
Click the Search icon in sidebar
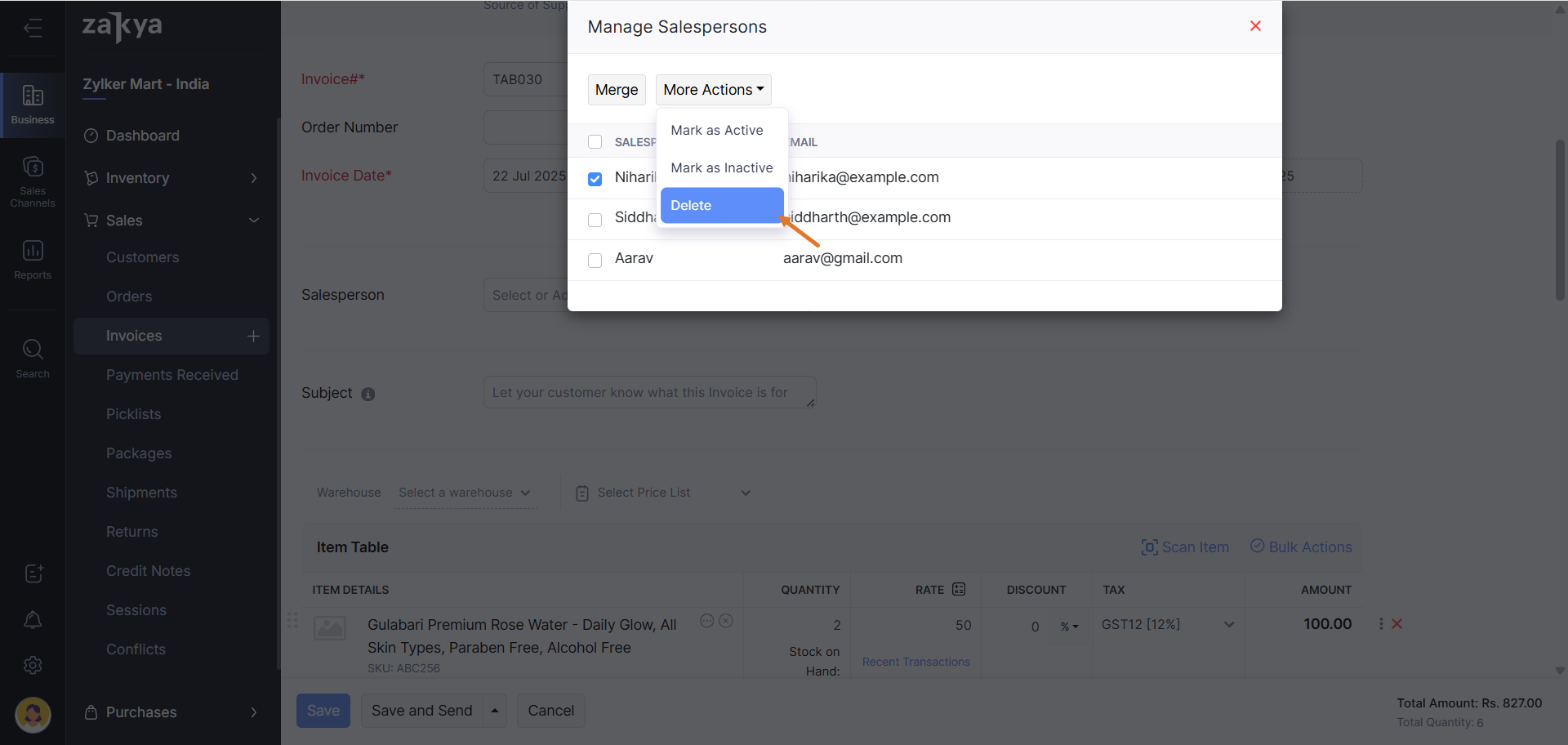click(33, 359)
